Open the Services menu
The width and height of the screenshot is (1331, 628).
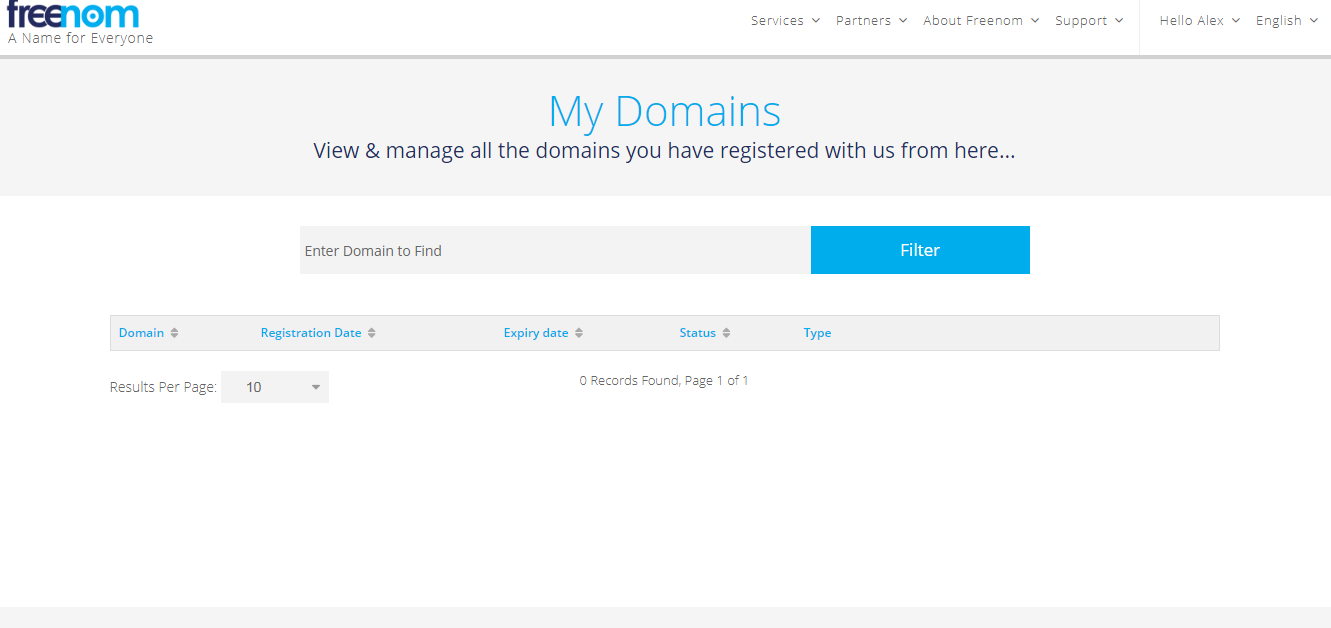coord(785,20)
